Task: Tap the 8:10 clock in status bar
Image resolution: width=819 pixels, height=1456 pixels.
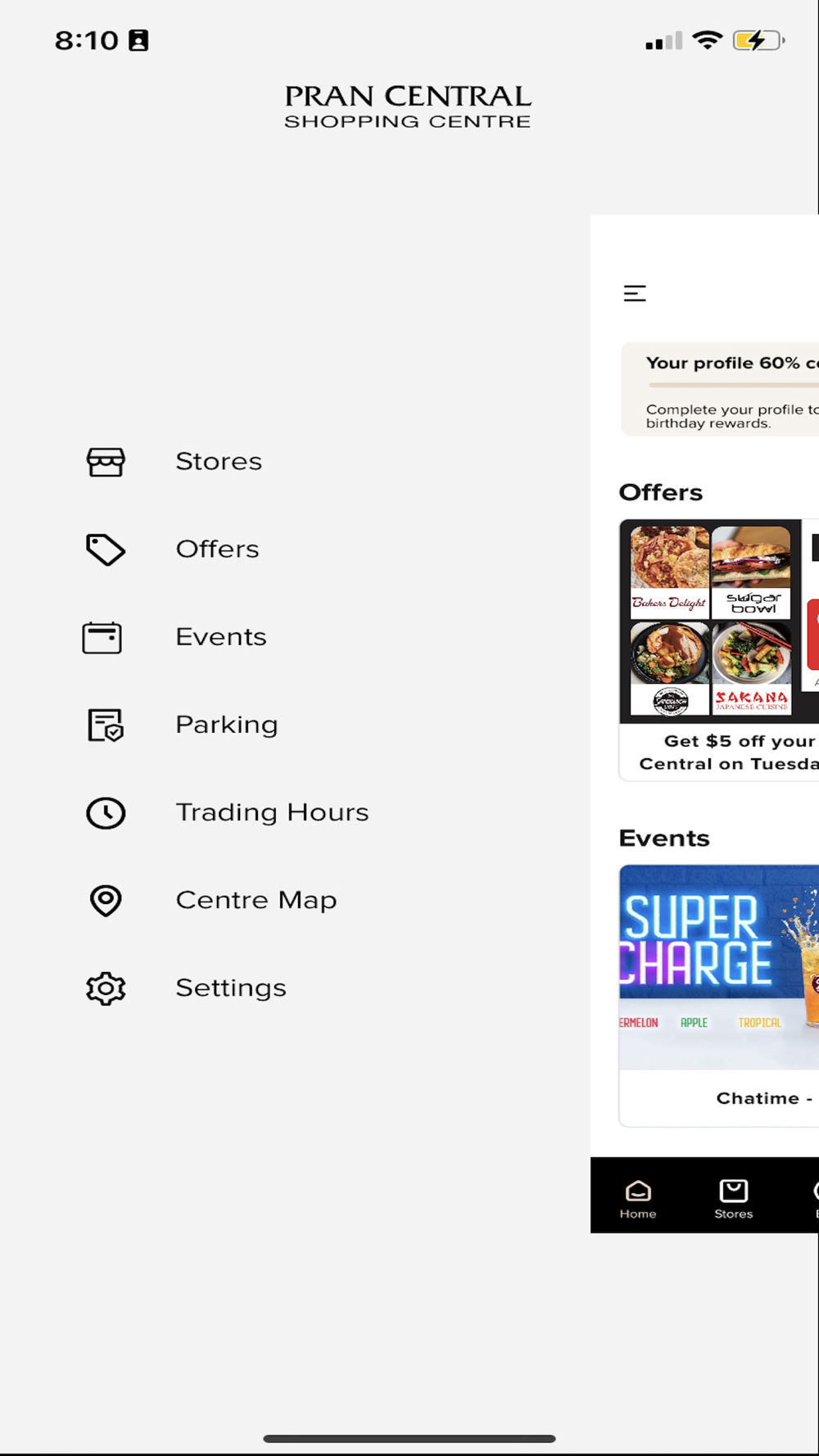Action: 87,40
